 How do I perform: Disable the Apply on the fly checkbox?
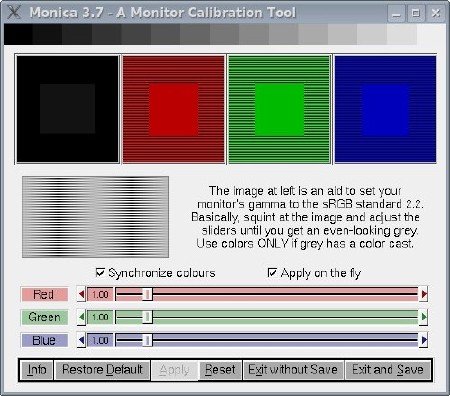click(x=272, y=272)
